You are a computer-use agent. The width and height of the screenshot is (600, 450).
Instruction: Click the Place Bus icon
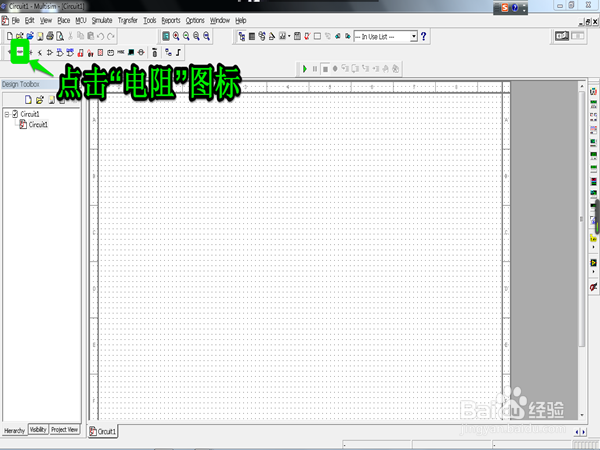178,52
